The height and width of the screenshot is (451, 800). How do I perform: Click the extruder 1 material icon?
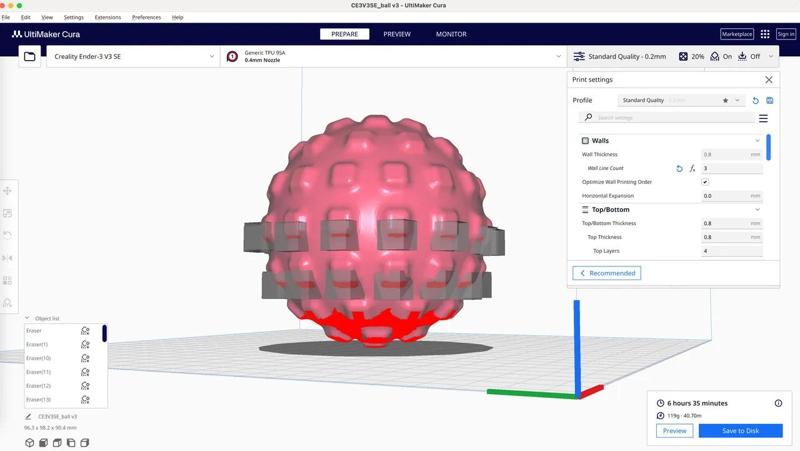(x=232, y=57)
